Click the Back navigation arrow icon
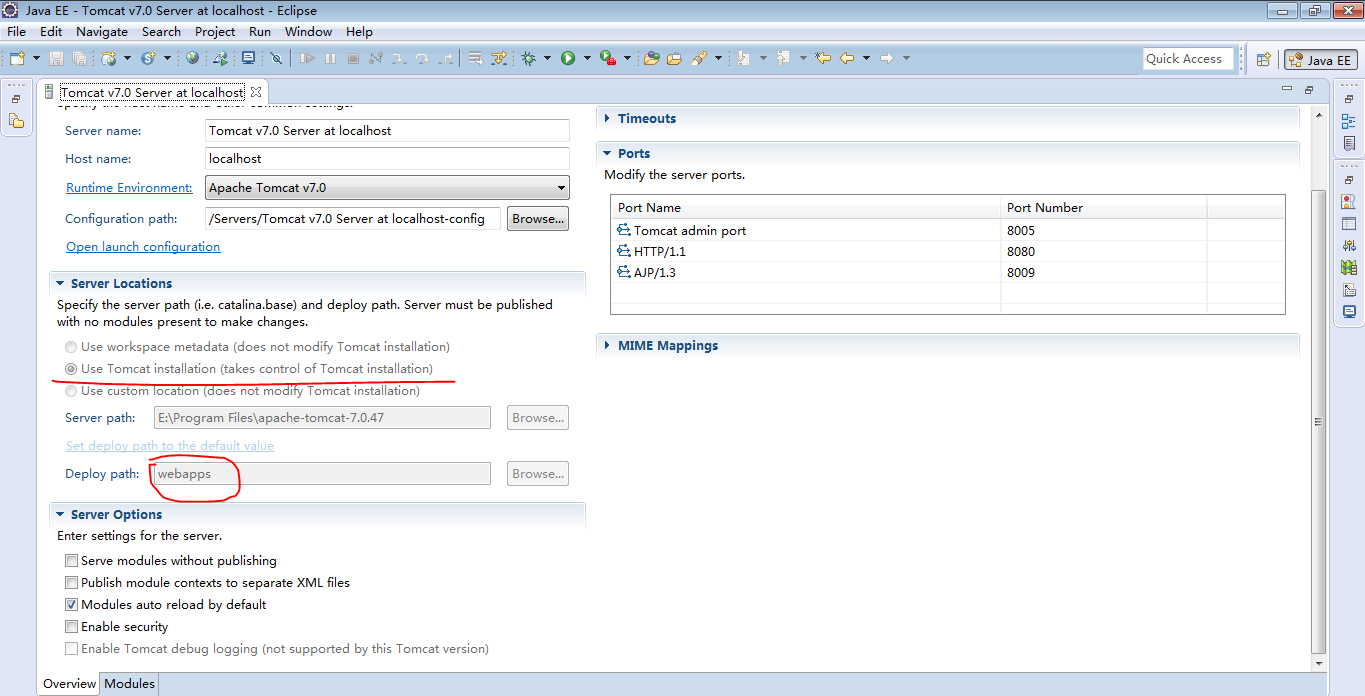Image resolution: width=1365 pixels, height=696 pixels. click(847, 58)
